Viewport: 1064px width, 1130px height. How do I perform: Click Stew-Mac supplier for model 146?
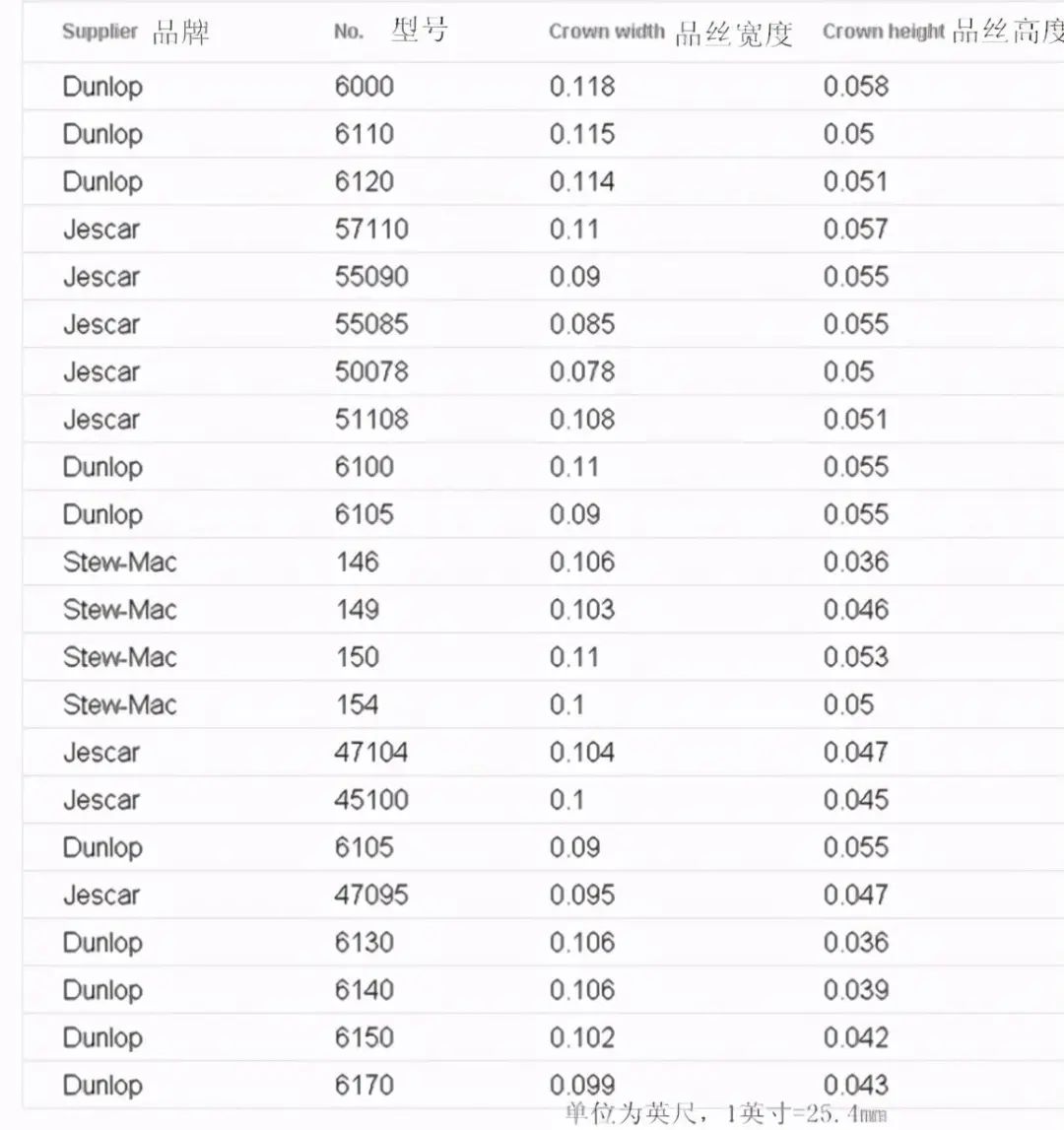click(119, 563)
